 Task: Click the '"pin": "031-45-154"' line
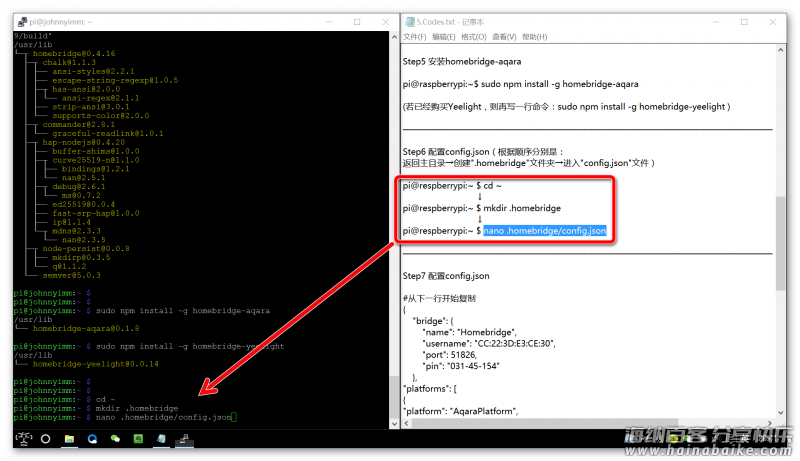tap(461, 366)
